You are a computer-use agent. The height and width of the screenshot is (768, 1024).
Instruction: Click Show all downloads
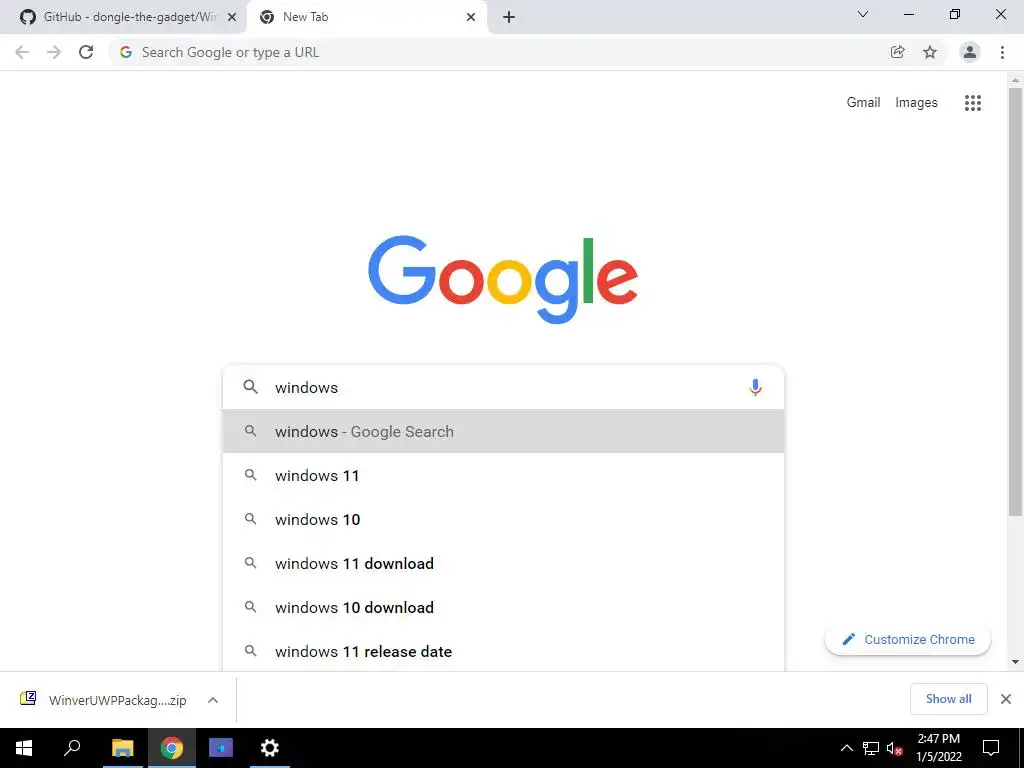coord(948,699)
